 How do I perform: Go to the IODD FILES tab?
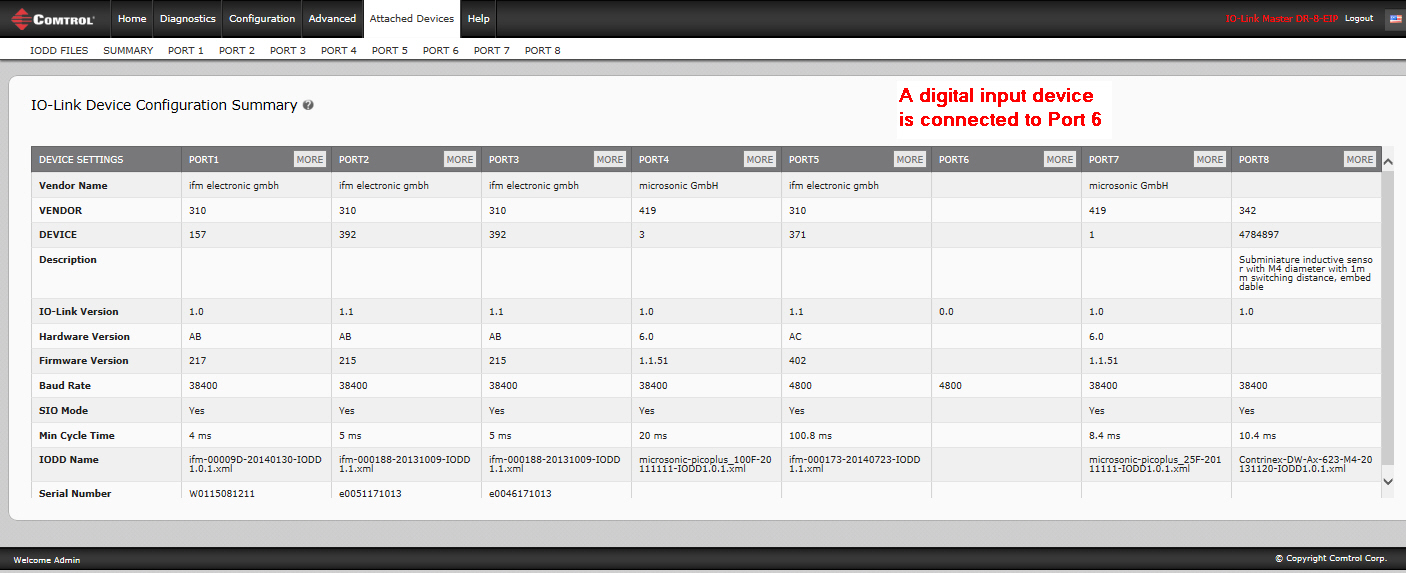point(59,50)
